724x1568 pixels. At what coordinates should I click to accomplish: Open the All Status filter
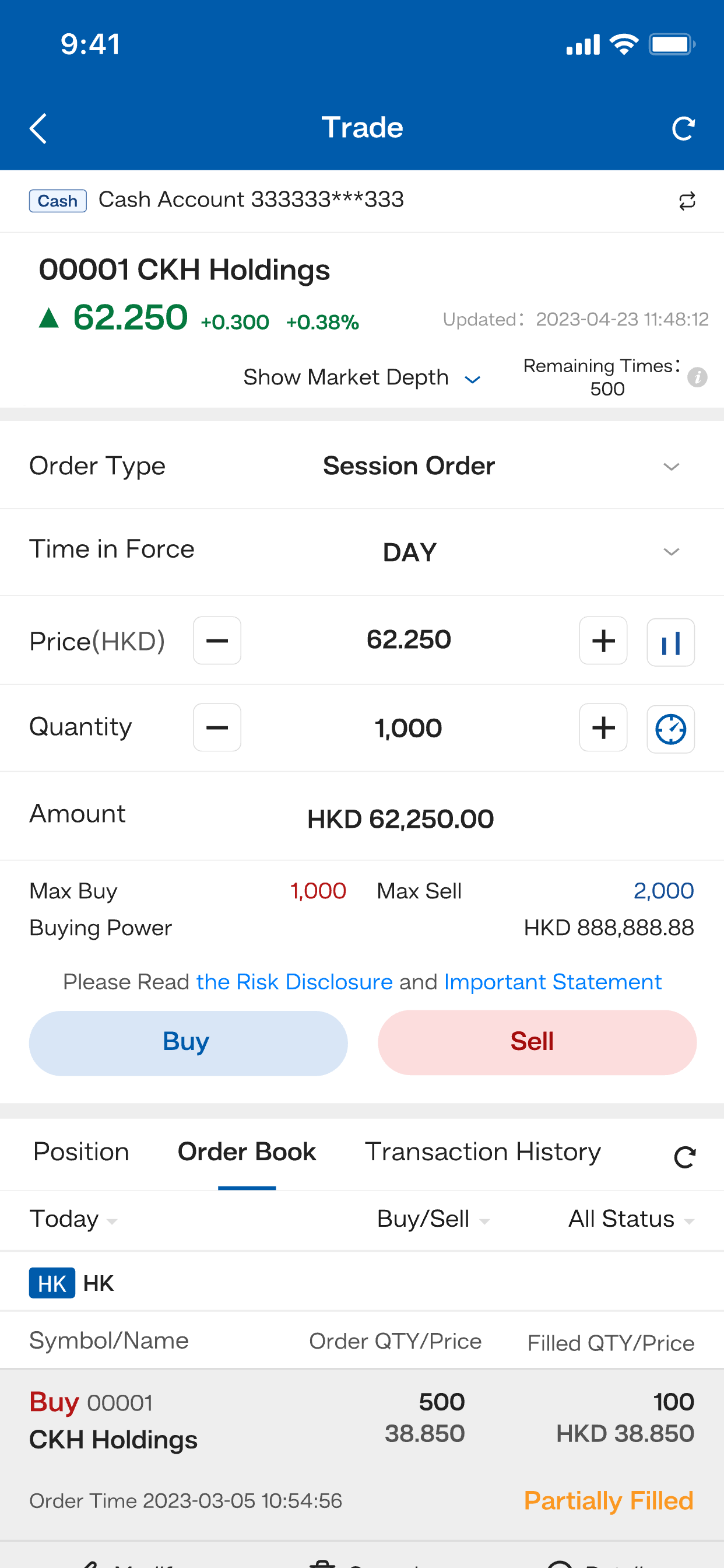tap(631, 1219)
